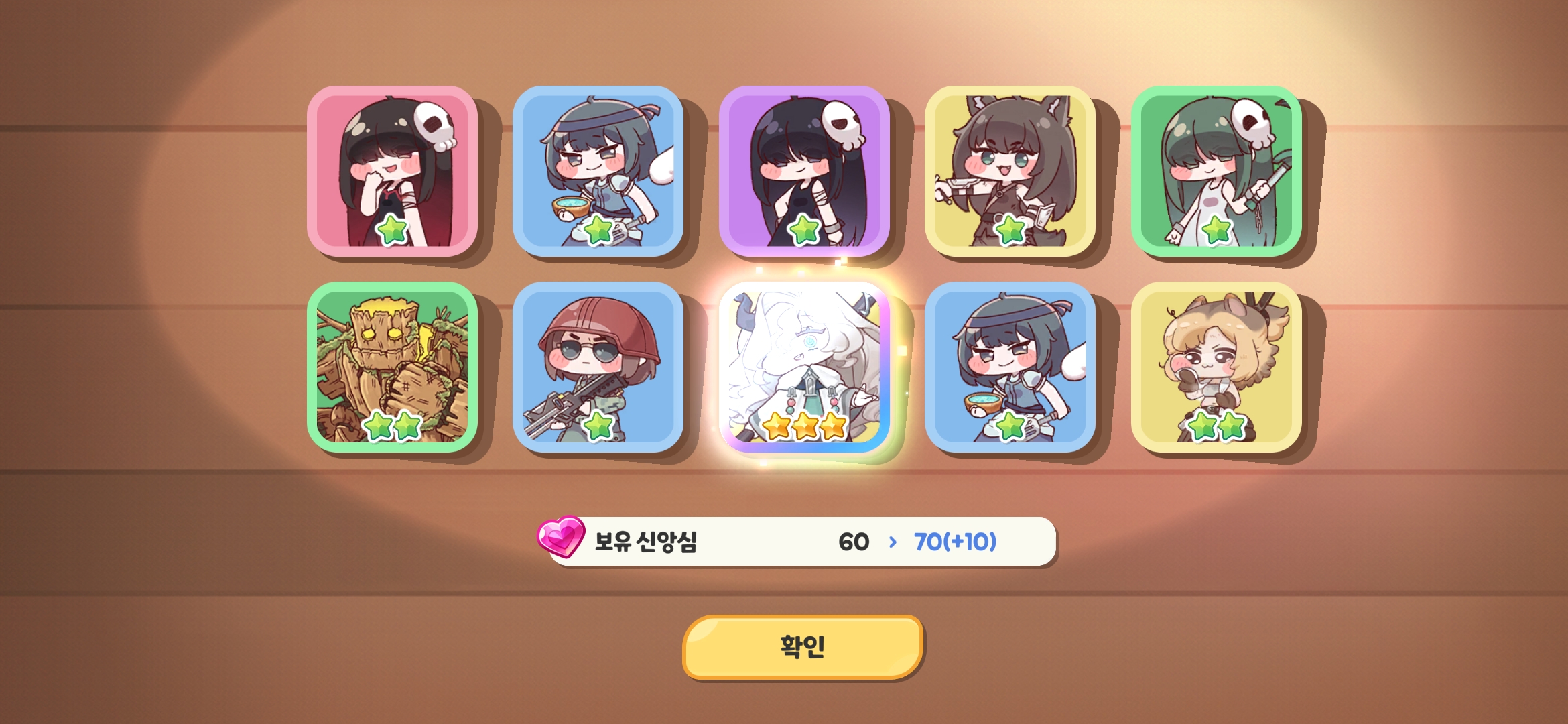Screen dimensions: 1568x724
Task: Click the pink heart gem icon
Action: 561,536
